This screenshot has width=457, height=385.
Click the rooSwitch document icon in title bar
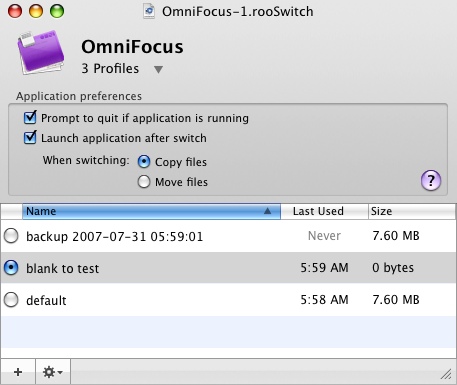click(149, 11)
